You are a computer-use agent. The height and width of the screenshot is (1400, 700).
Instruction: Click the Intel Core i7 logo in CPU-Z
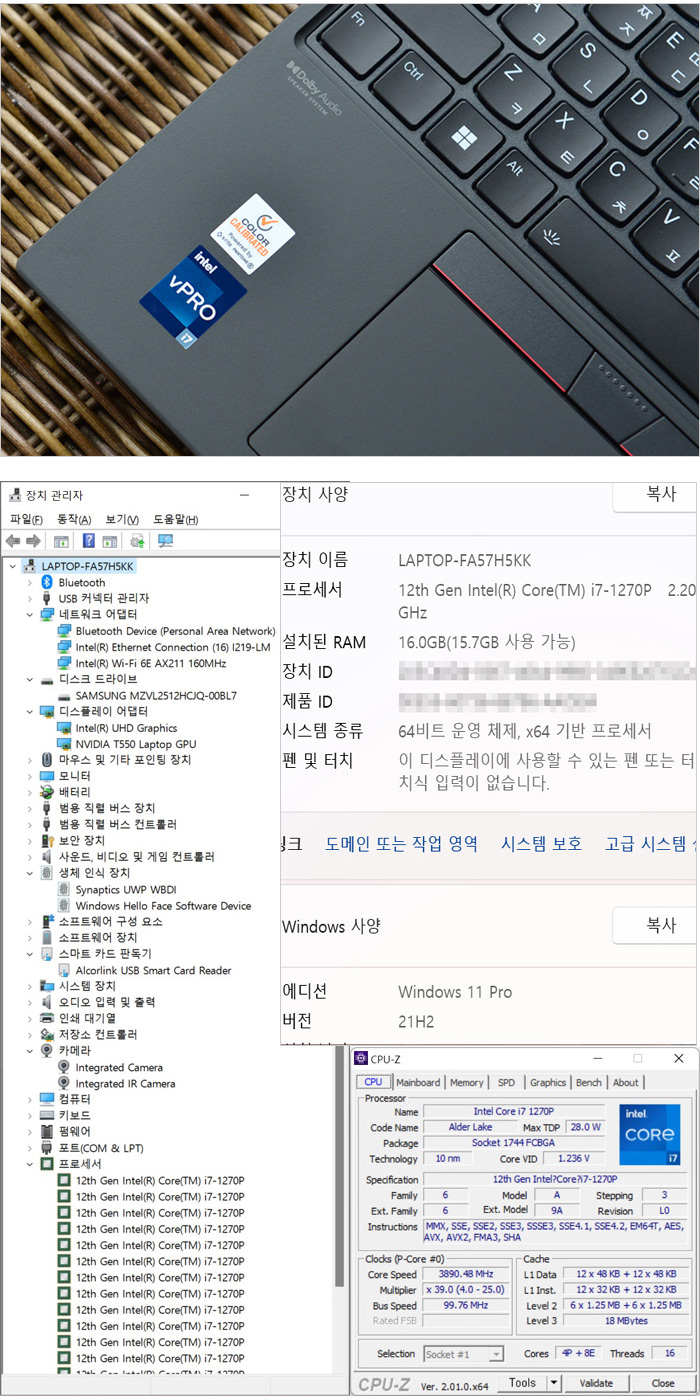click(x=649, y=1134)
